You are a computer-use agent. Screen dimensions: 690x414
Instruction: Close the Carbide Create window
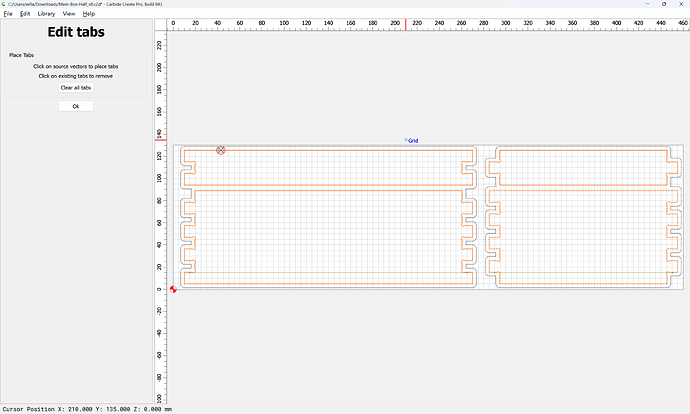[681, 4]
